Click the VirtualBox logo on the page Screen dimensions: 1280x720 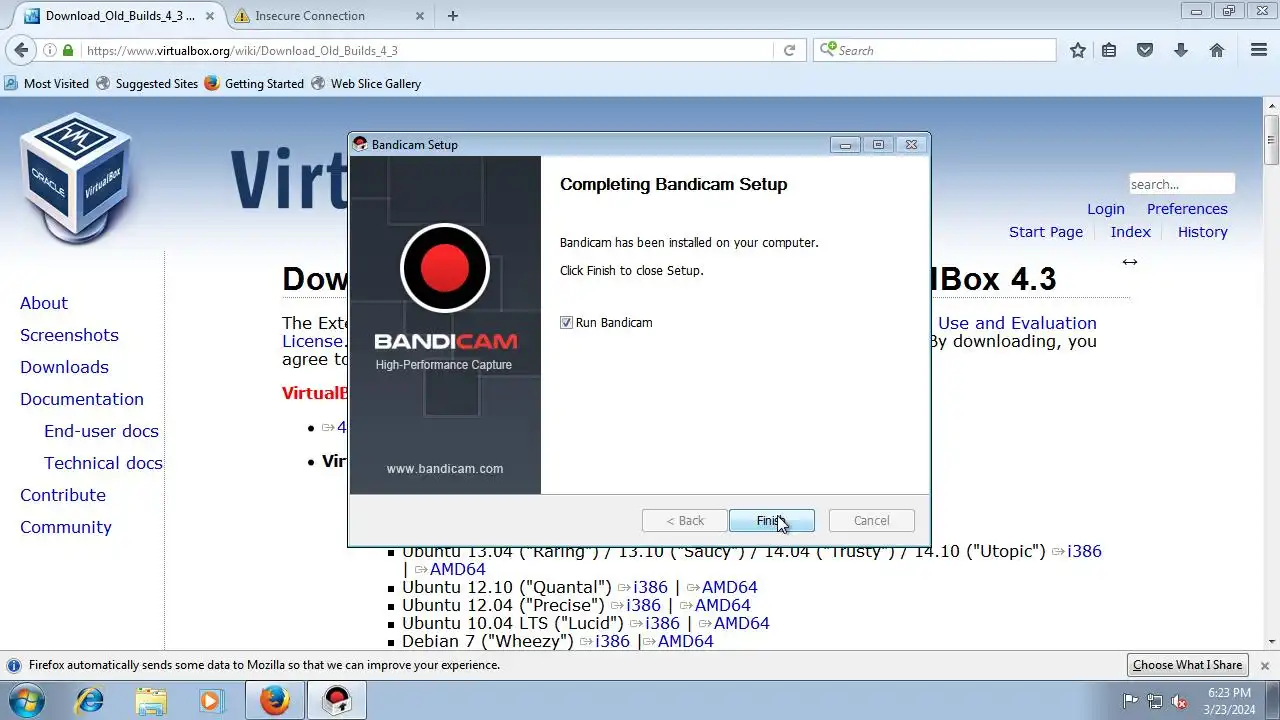[76, 177]
